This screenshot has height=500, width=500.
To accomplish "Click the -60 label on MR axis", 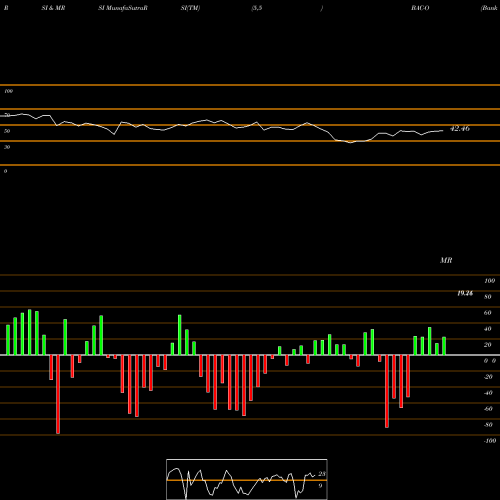I will point(488,409).
